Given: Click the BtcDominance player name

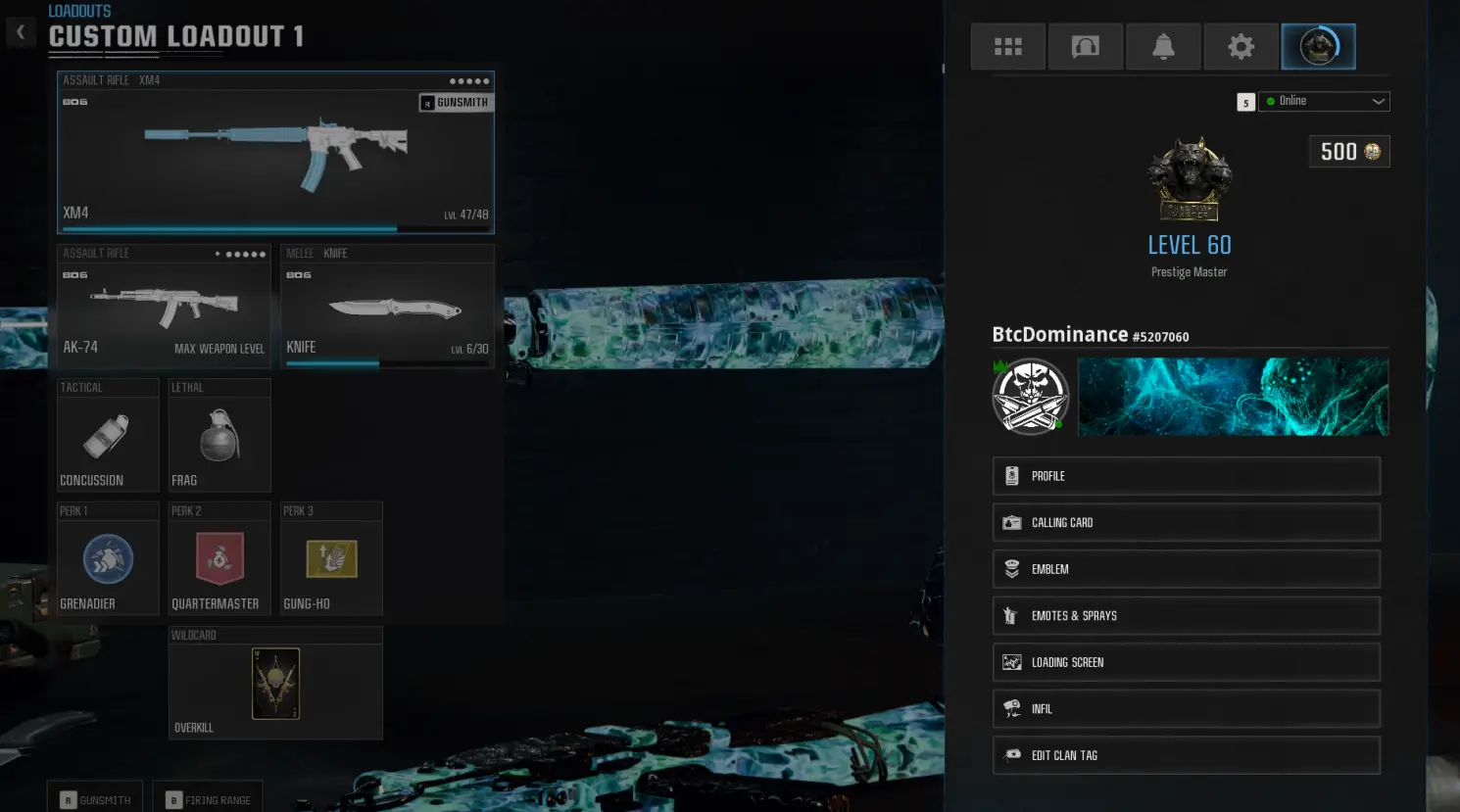Looking at the screenshot, I should coord(1059,335).
